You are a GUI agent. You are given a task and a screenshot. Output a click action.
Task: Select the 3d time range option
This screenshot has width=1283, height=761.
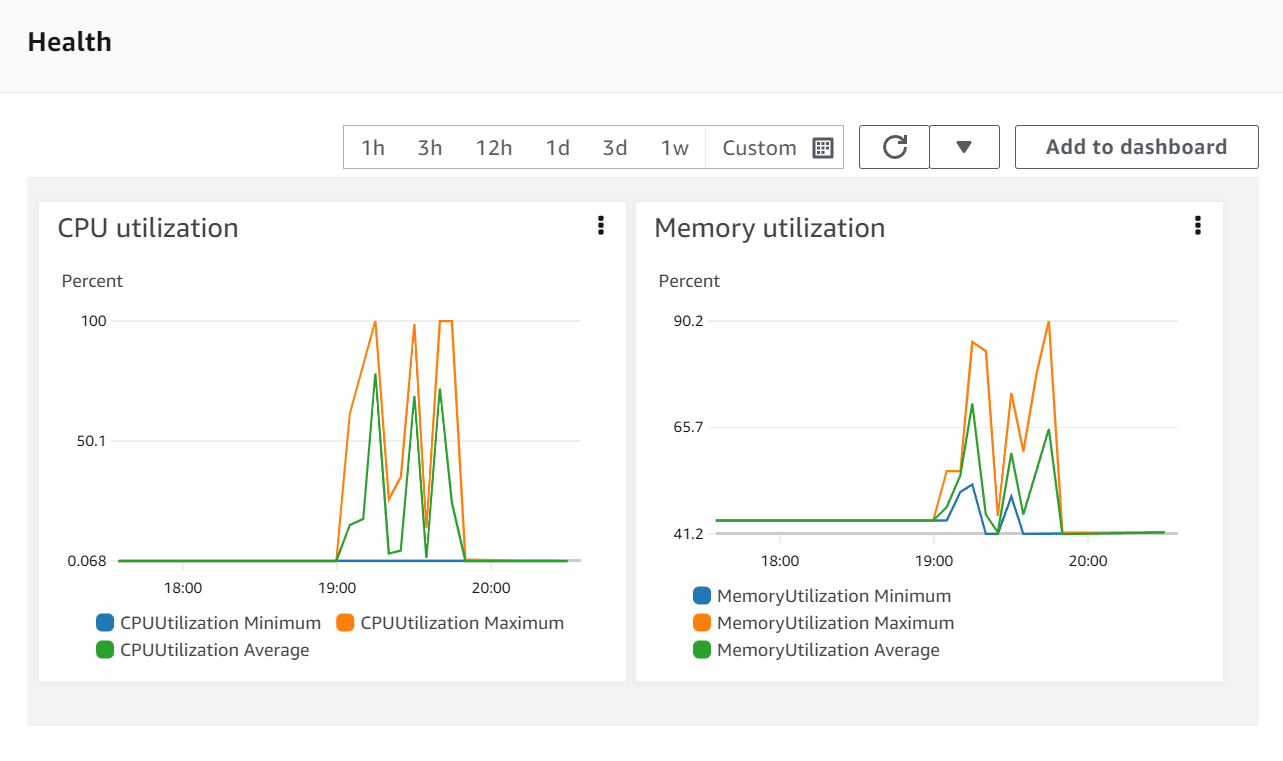coord(615,147)
